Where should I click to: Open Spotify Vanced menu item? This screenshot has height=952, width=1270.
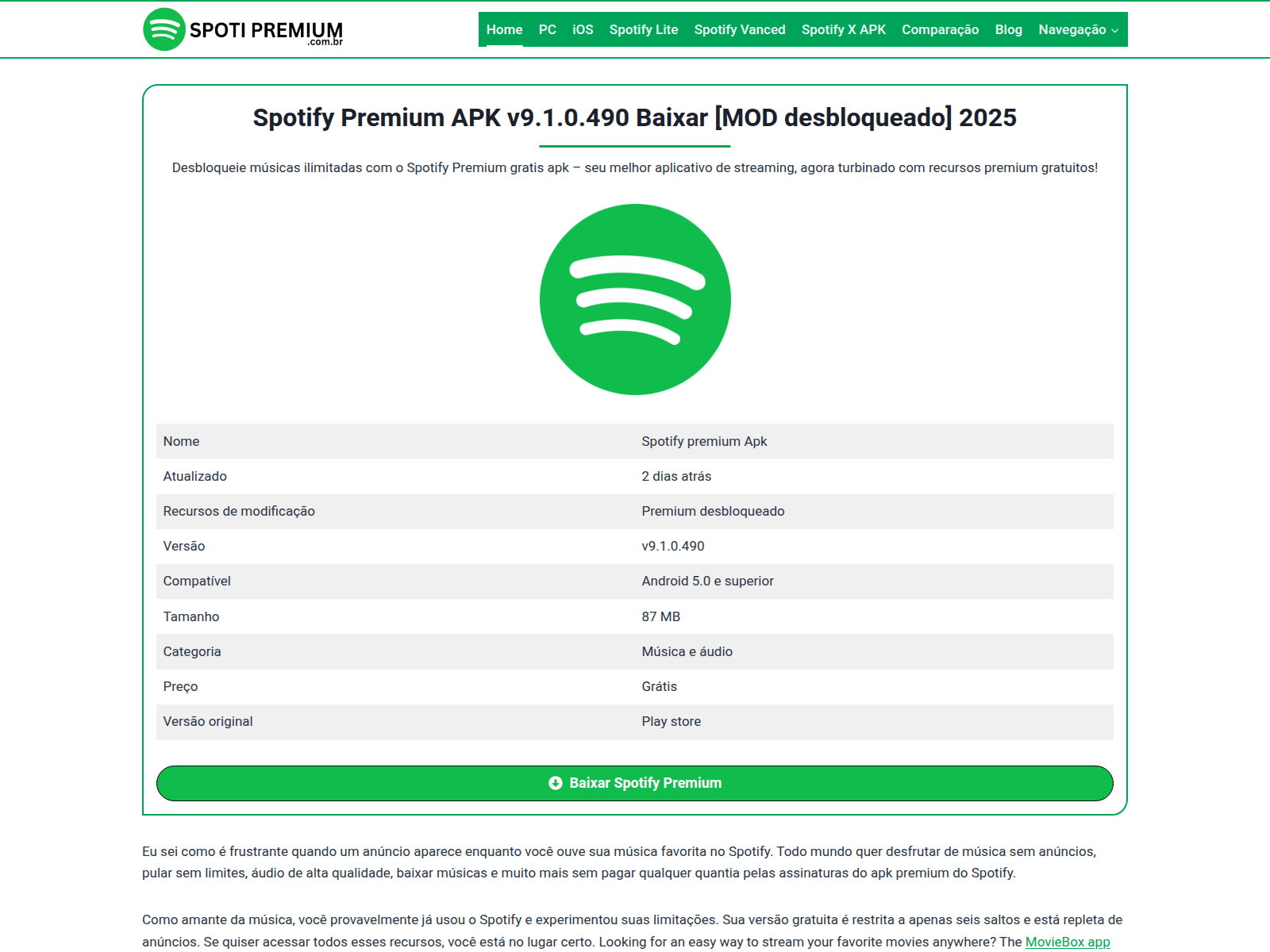coord(740,29)
